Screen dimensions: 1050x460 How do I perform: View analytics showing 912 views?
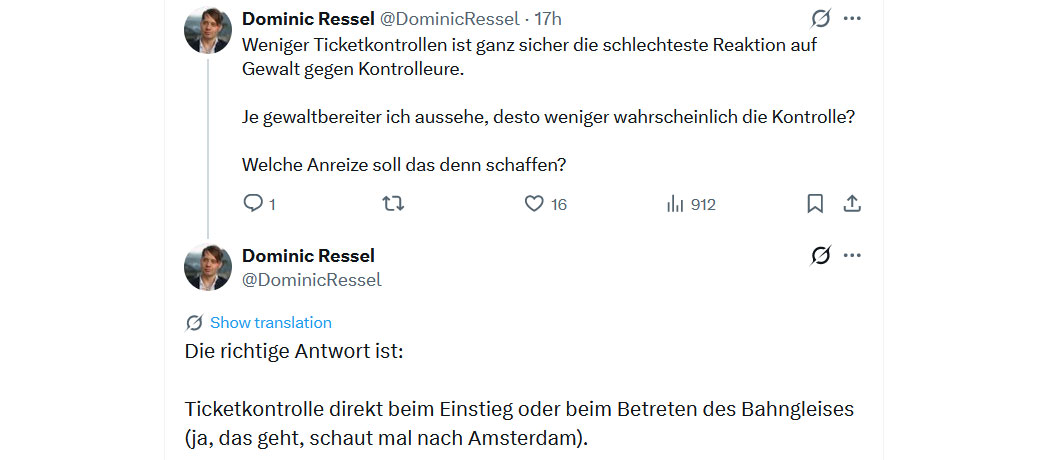tap(691, 204)
